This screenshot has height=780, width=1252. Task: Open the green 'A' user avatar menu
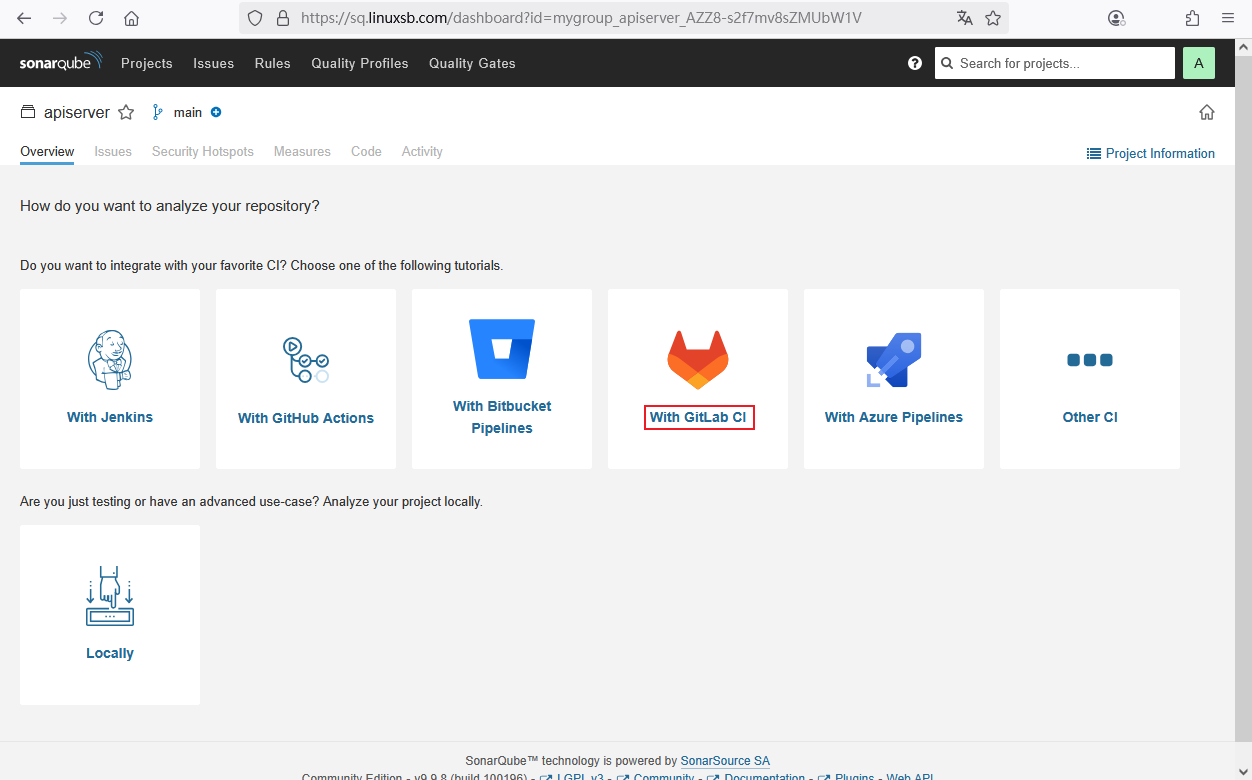coord(1199,63)
